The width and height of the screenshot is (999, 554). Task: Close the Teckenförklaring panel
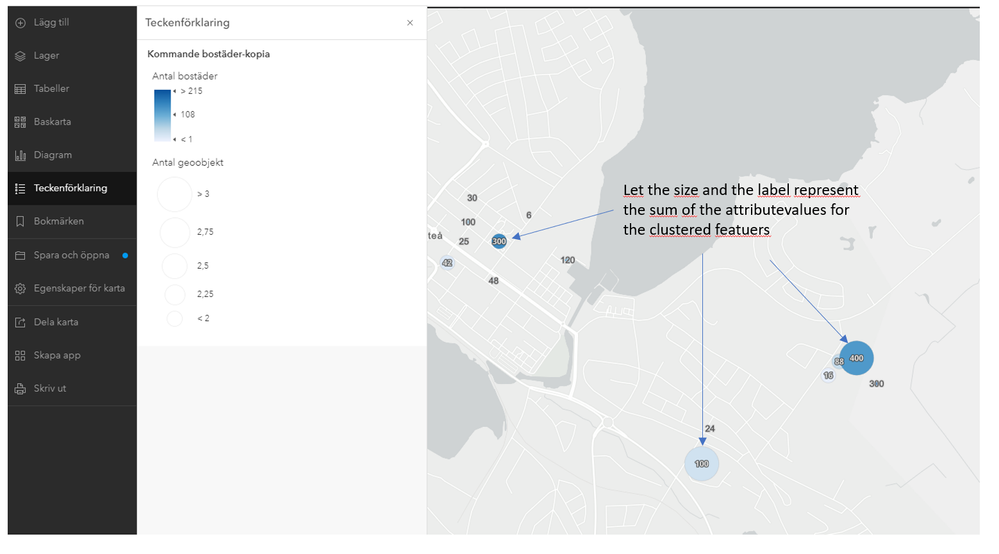(409, 23)
